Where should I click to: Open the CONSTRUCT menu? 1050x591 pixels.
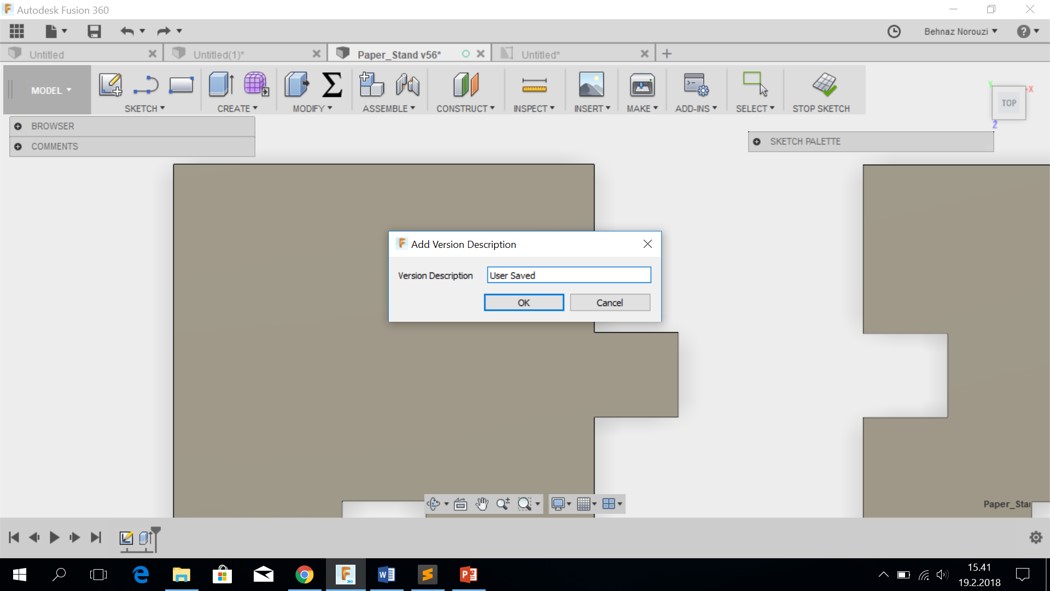click(465, 108)
